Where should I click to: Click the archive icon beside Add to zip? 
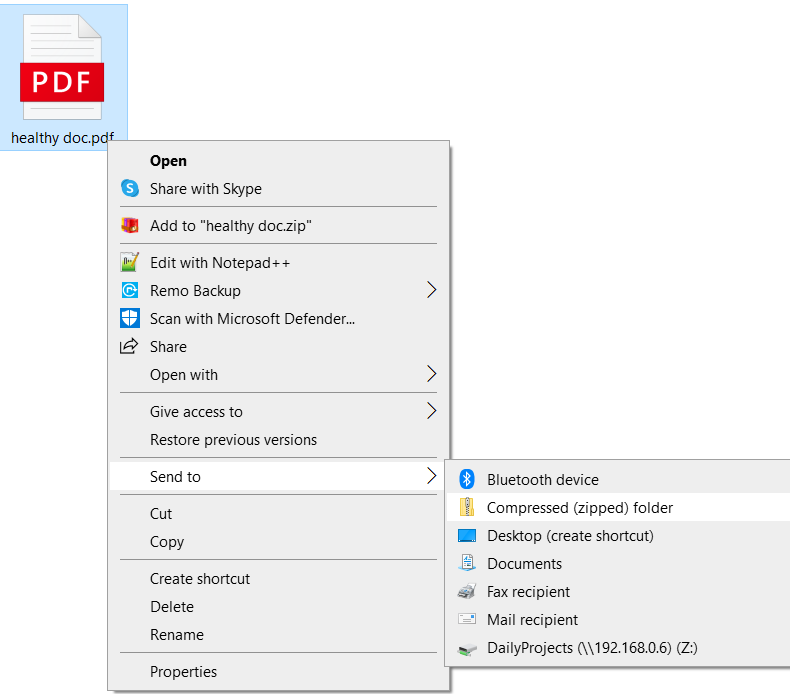tap(130, 226)
